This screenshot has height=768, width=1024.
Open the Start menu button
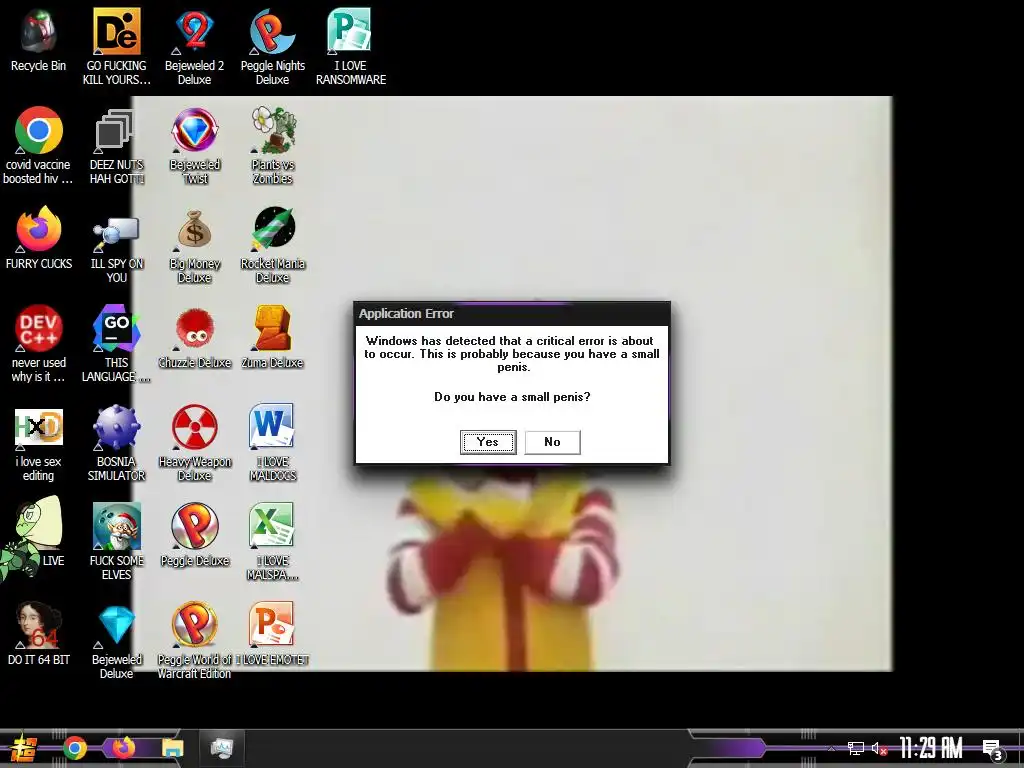[23, 748]
